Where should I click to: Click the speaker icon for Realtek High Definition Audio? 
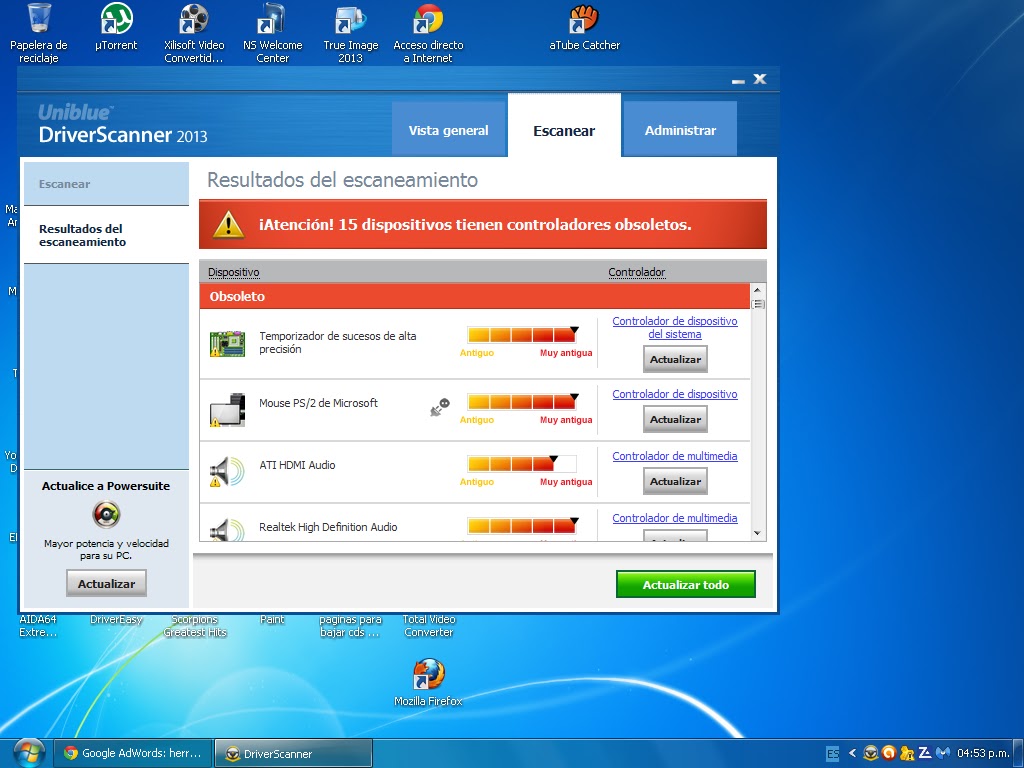click(227, 530)
